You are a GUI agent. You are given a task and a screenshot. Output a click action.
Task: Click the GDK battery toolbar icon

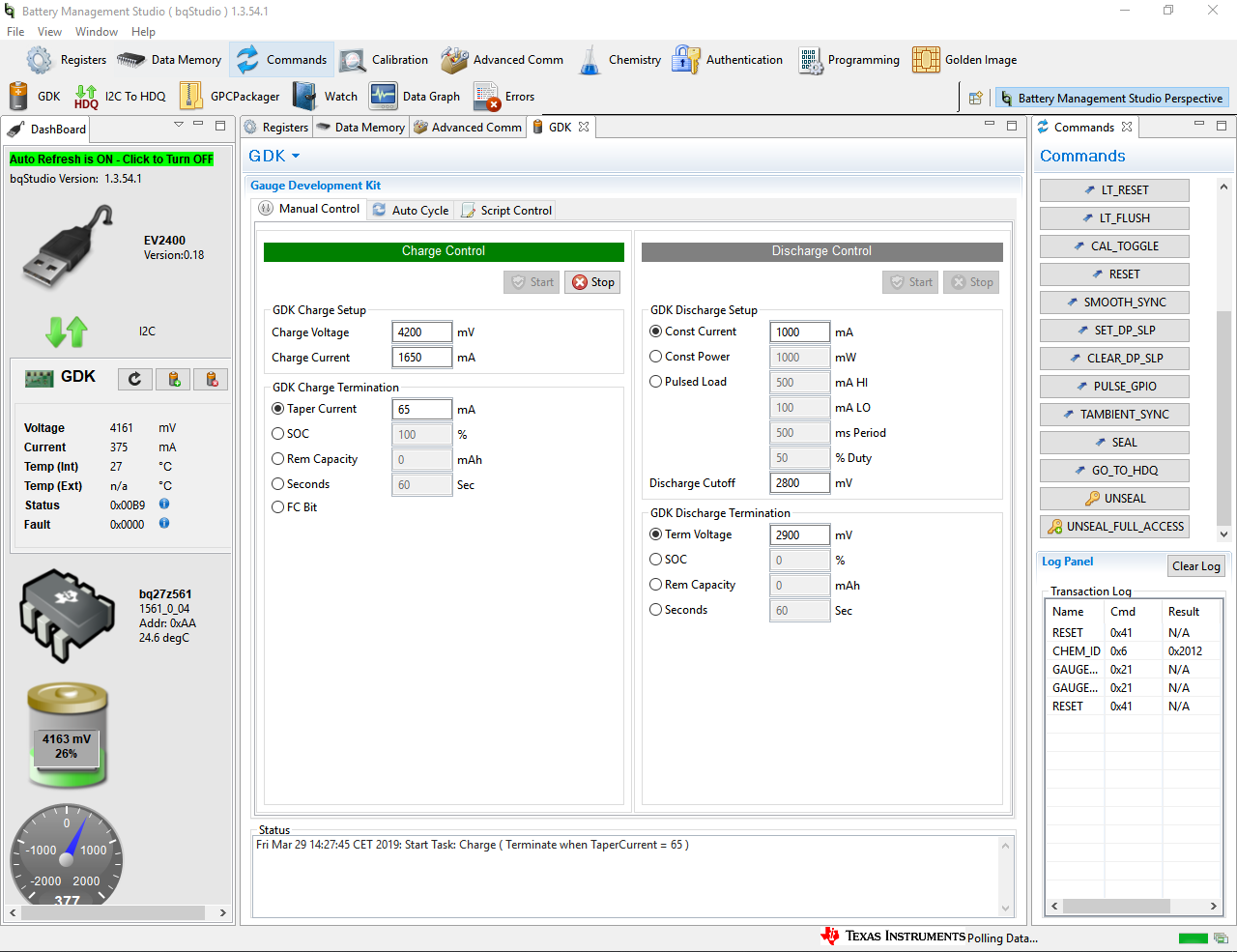tap(18, 97)
